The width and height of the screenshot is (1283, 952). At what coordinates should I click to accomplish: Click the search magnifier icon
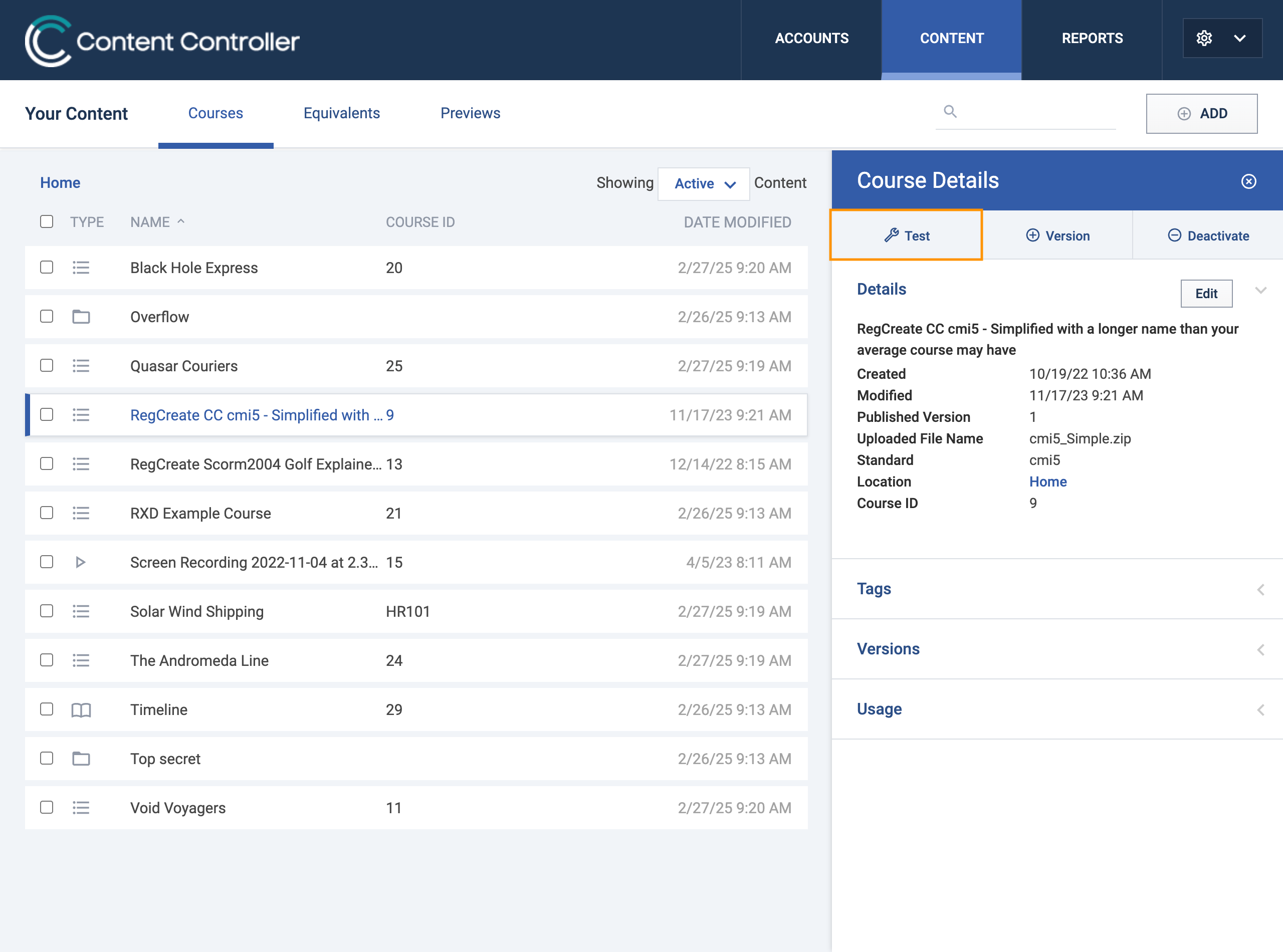point(950,111)
